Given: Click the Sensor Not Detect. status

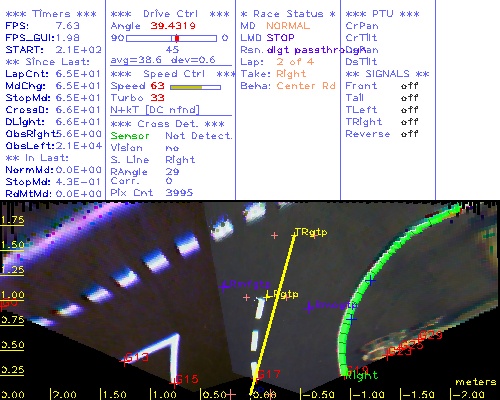Looking at the screenshot, I should pos(171,136).
